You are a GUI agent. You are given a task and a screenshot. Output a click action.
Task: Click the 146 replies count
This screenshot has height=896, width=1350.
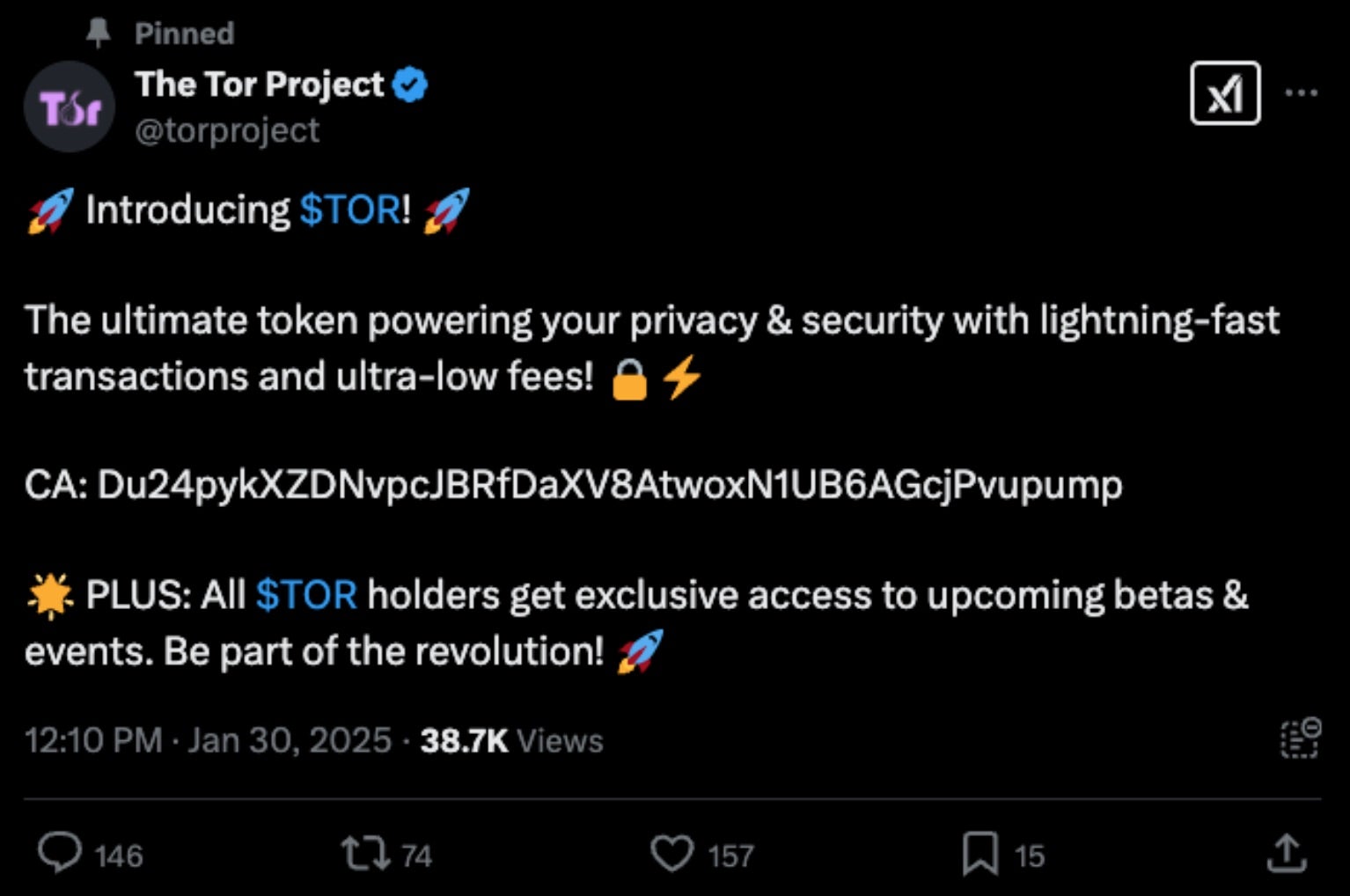point(118,856)
